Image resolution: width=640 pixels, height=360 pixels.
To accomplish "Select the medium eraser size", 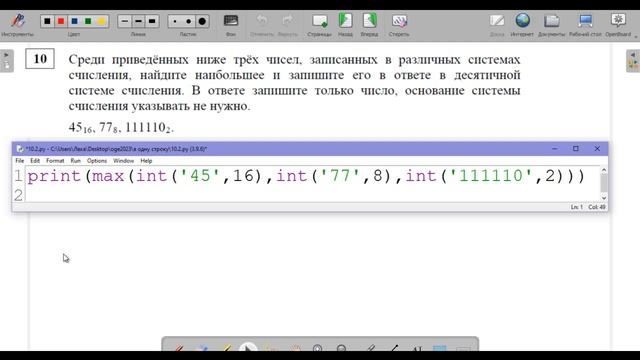I will (x=189, y=21).
